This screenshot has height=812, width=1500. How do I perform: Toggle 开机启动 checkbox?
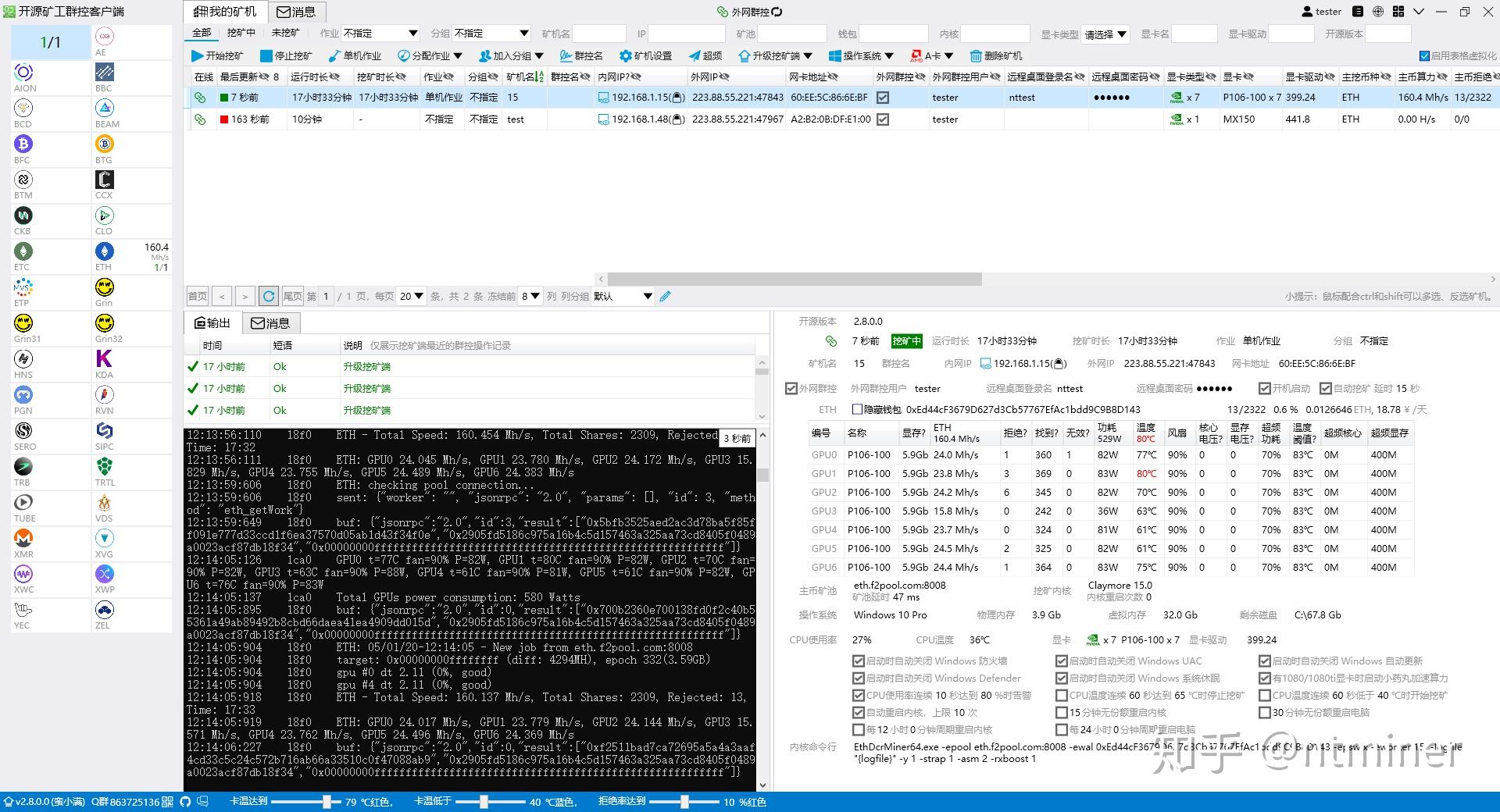pos(1264,388)
